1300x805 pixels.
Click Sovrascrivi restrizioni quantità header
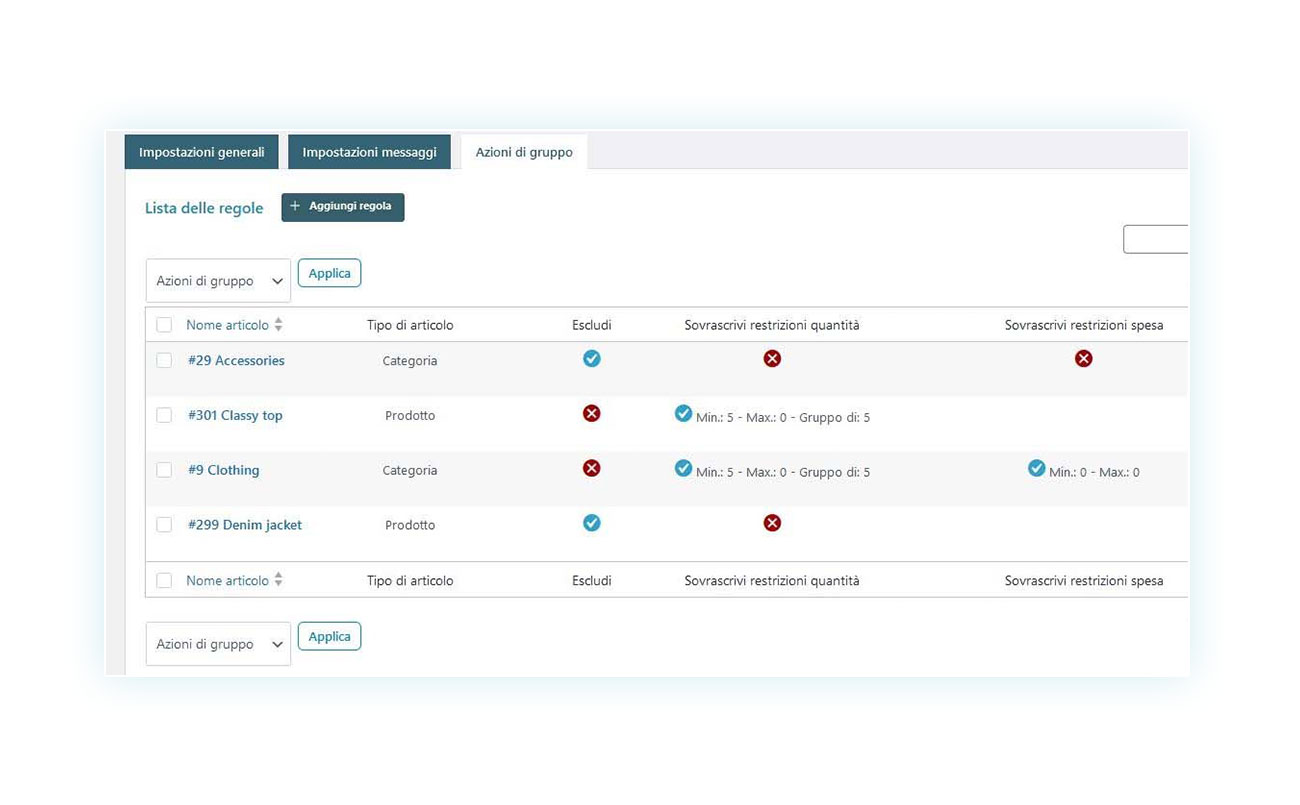[x=772, y=325]
